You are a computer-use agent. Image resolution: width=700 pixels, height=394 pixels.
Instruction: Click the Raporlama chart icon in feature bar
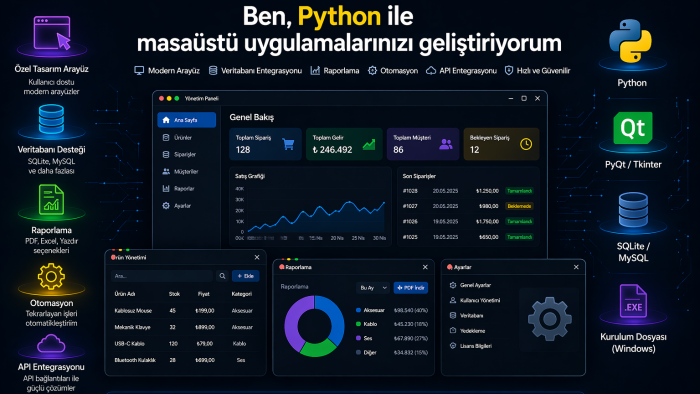click(315, 71)
